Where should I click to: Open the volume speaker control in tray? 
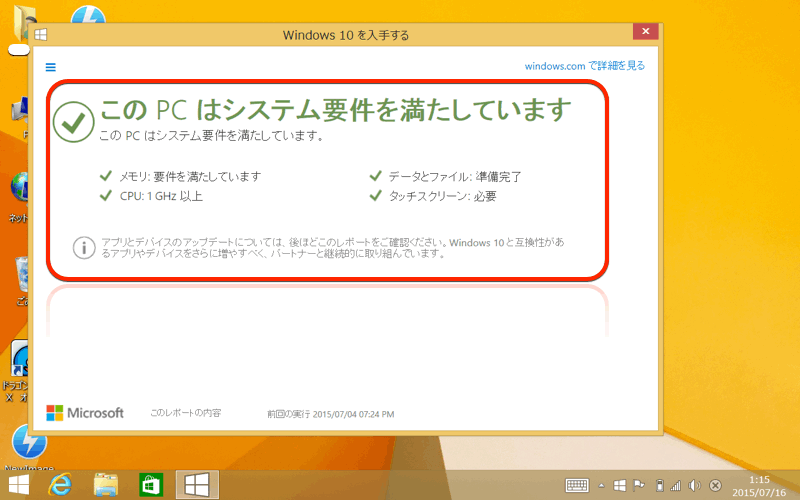[695, 485]
